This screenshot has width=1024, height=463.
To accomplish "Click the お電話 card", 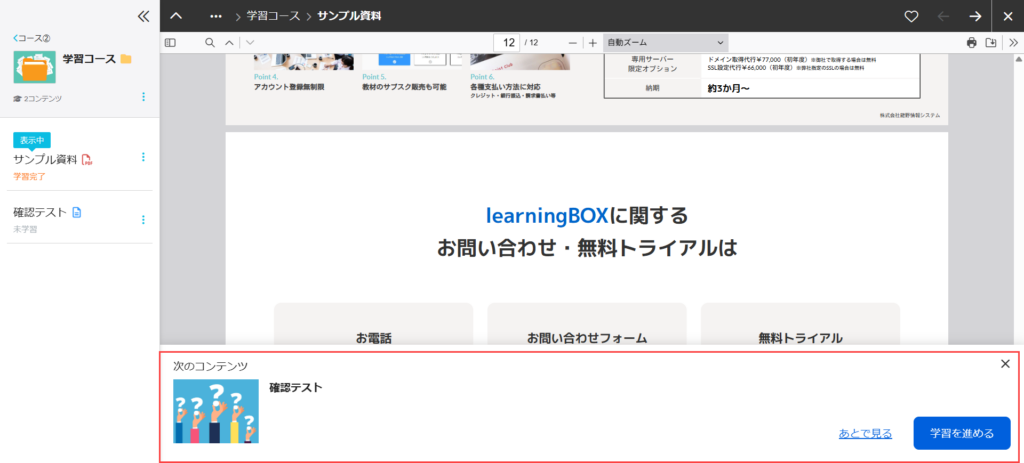I will 374,325.
